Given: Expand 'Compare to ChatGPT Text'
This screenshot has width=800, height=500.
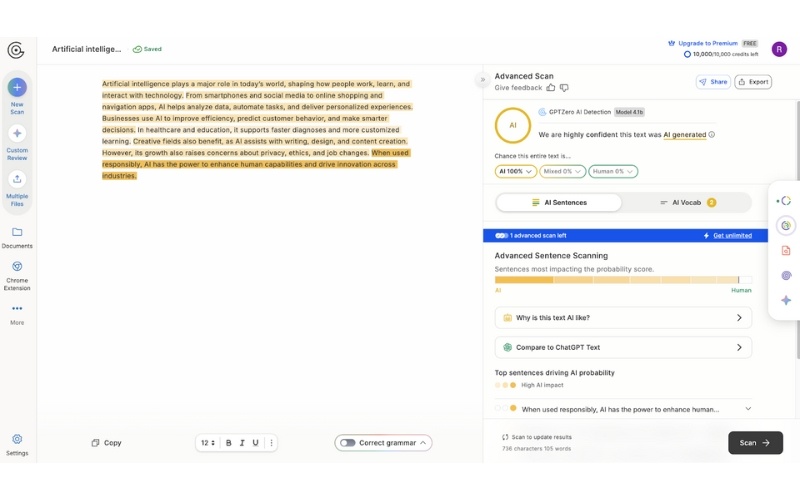Looking at the screenshot, I should click(x=623, y=347).
